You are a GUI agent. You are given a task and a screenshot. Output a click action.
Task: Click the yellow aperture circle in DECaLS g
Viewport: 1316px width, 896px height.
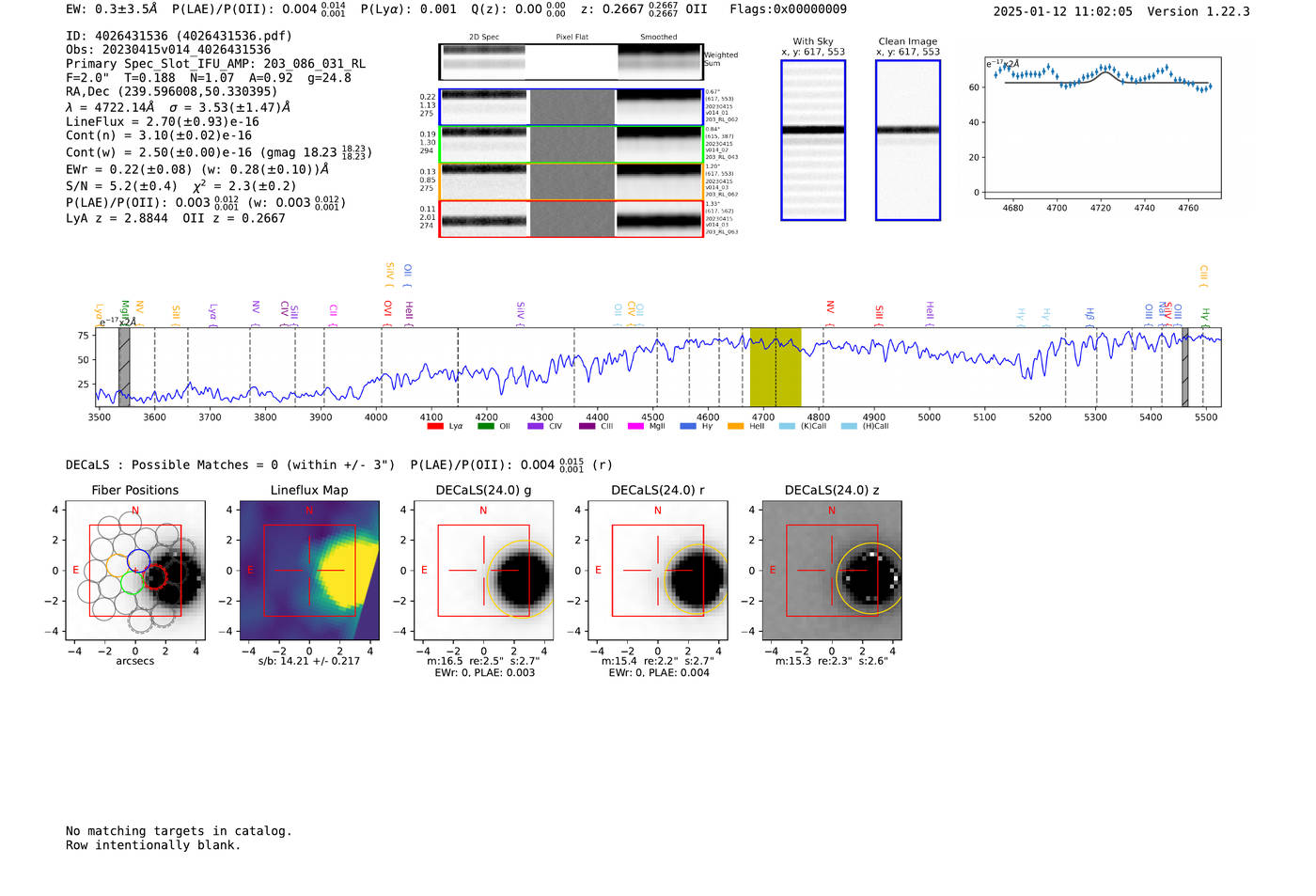[523, 578]
